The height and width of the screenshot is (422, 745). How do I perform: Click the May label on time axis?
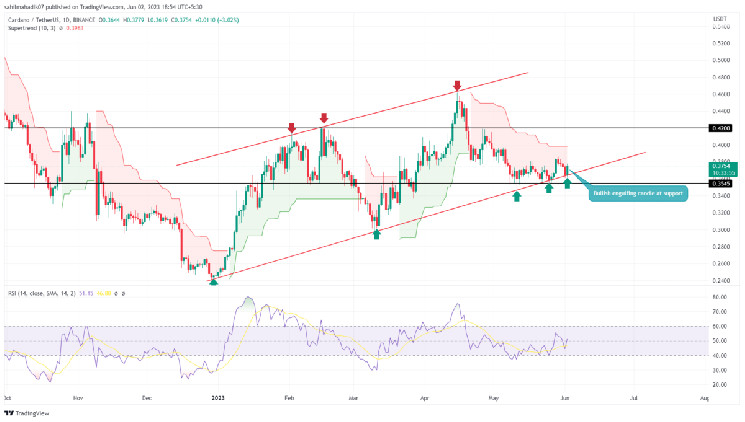[494, 398]
